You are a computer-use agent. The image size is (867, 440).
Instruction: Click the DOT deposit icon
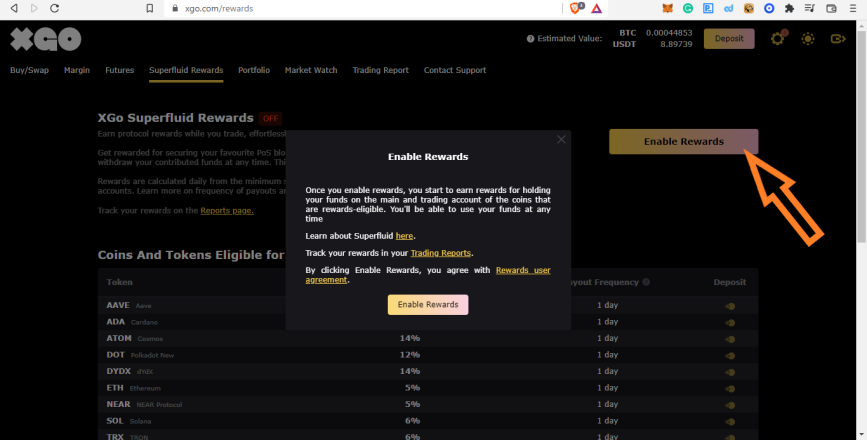coord(730,355)
